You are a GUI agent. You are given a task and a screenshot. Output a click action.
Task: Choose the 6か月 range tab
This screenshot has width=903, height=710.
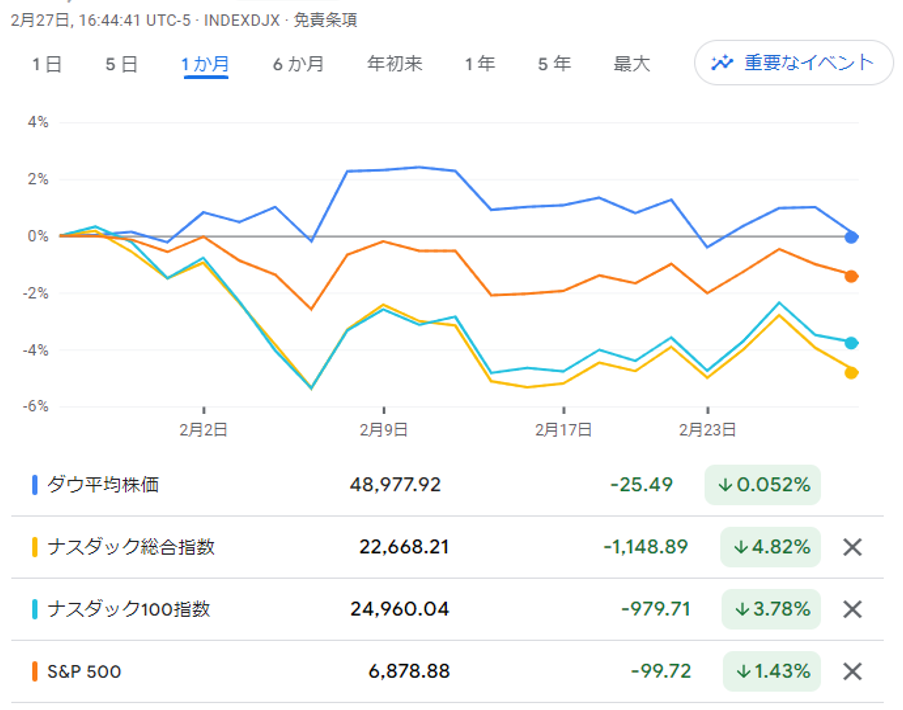298,64
